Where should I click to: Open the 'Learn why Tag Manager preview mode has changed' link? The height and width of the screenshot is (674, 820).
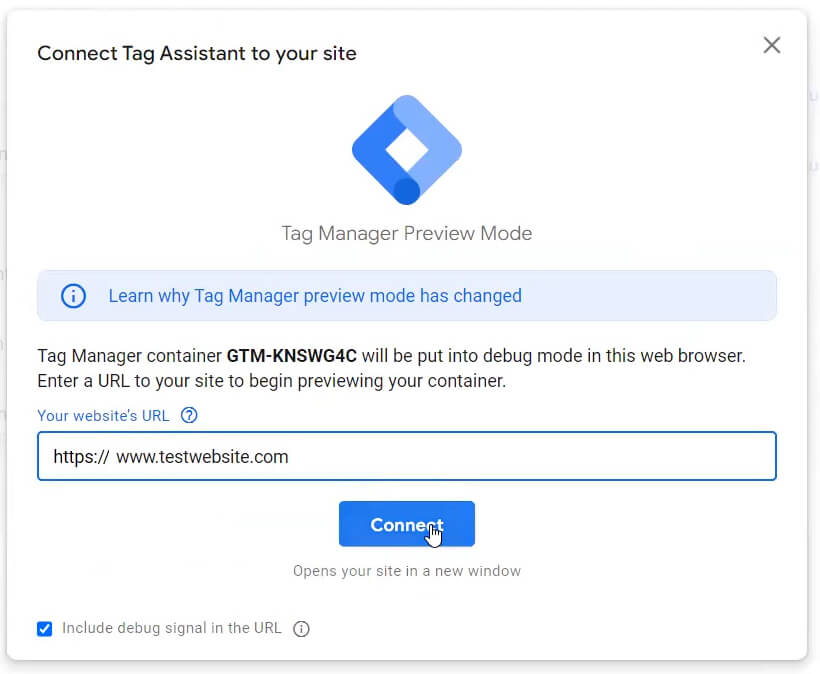315,296
